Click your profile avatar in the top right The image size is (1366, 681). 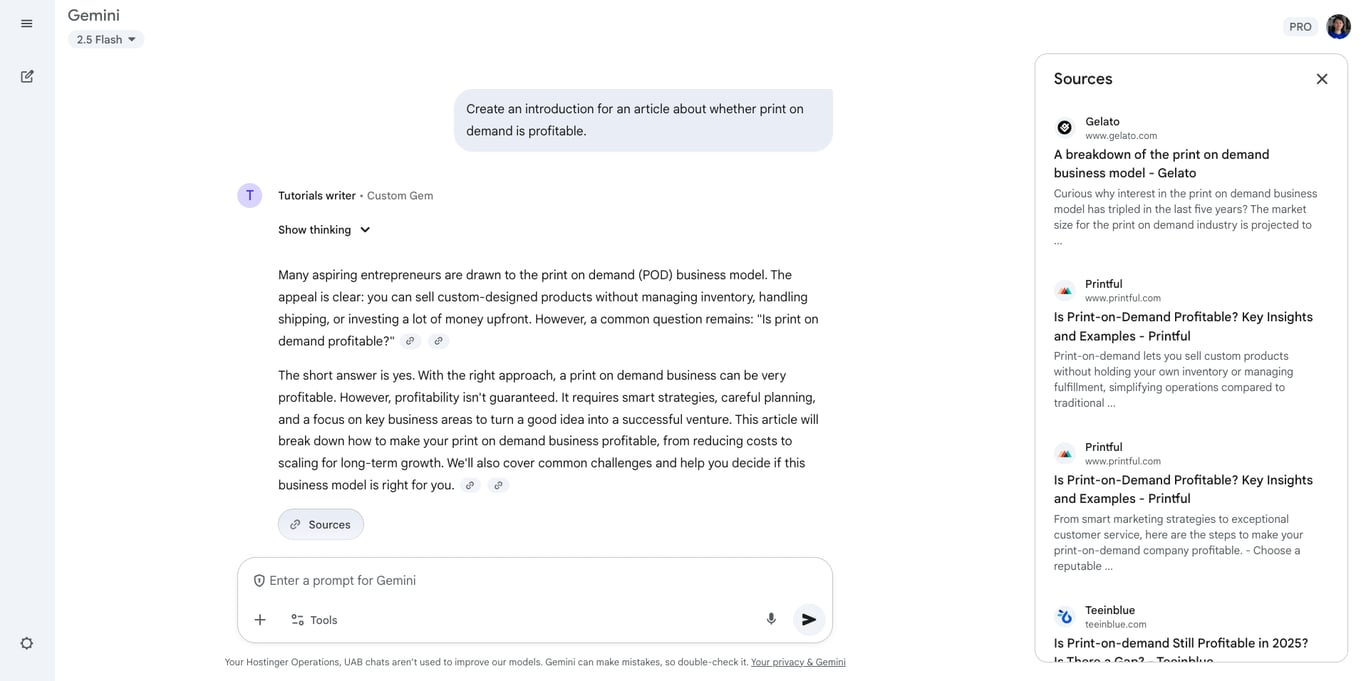(x=1338, y=26)
